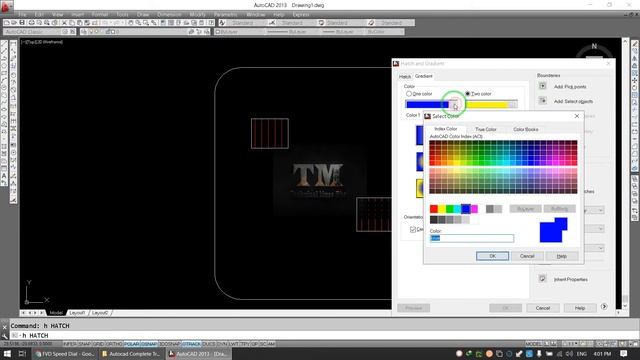Select the Multiline Text A tool
640x360 pixels.
pos(4,176)
